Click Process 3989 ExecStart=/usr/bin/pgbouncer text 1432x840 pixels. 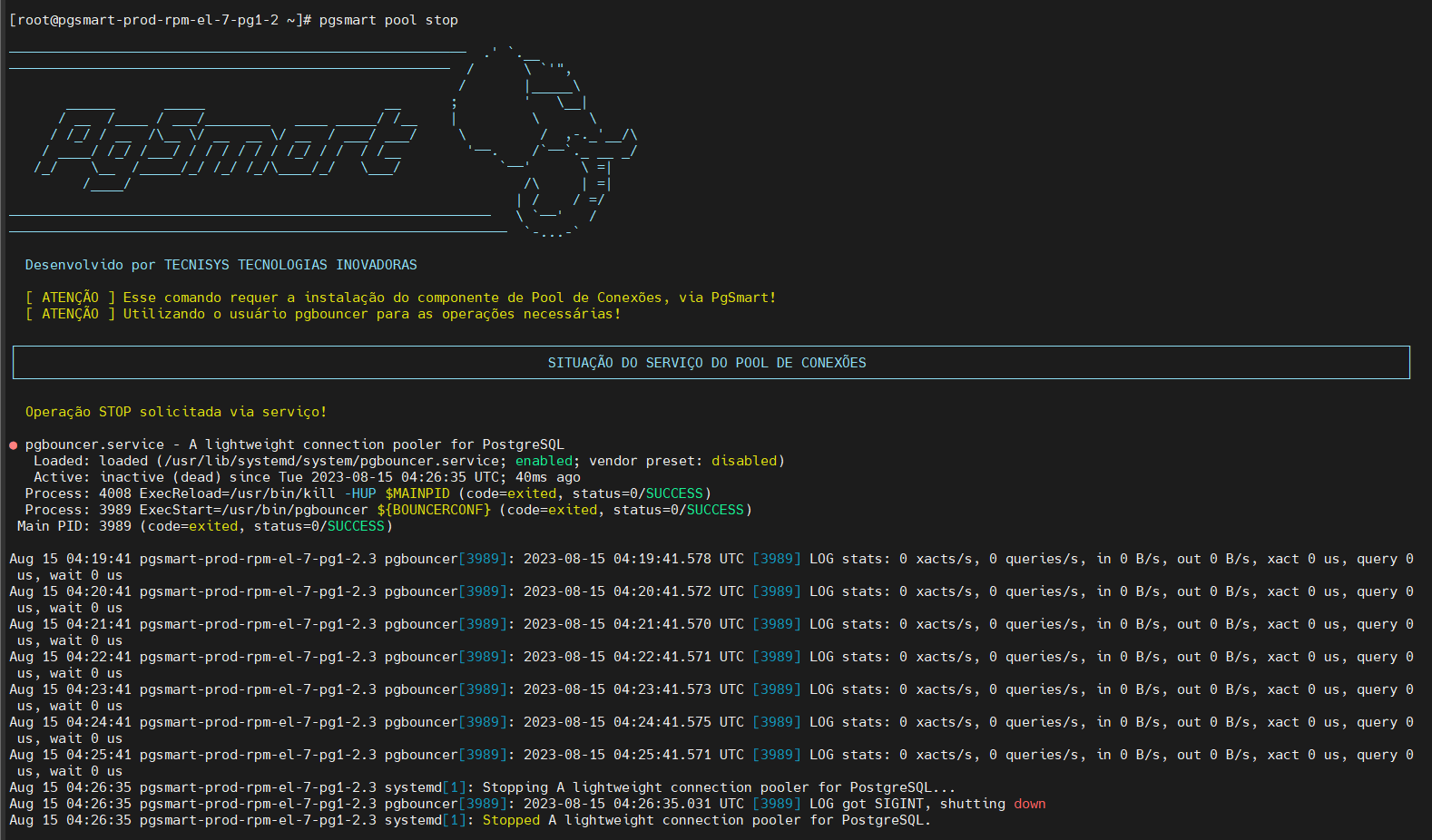pyautogui.click(x=196, y=510)
